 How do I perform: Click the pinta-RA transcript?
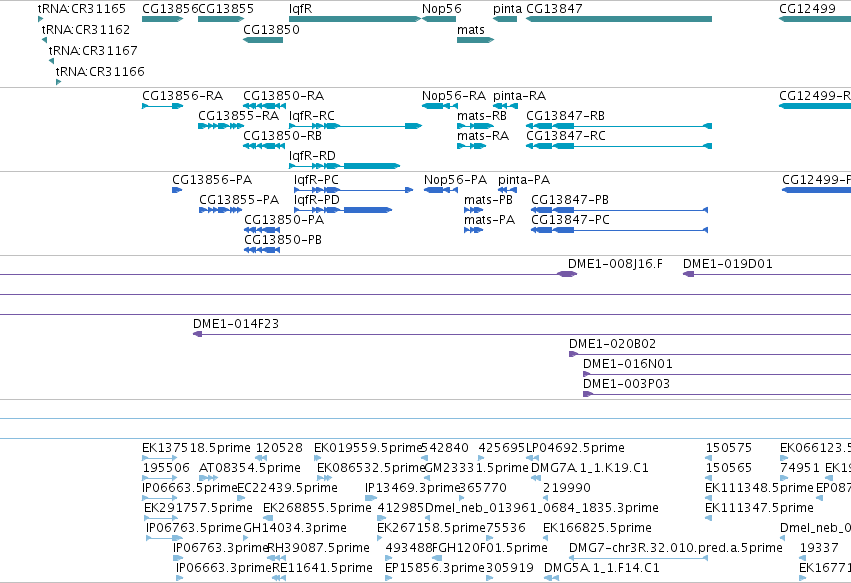505,106
